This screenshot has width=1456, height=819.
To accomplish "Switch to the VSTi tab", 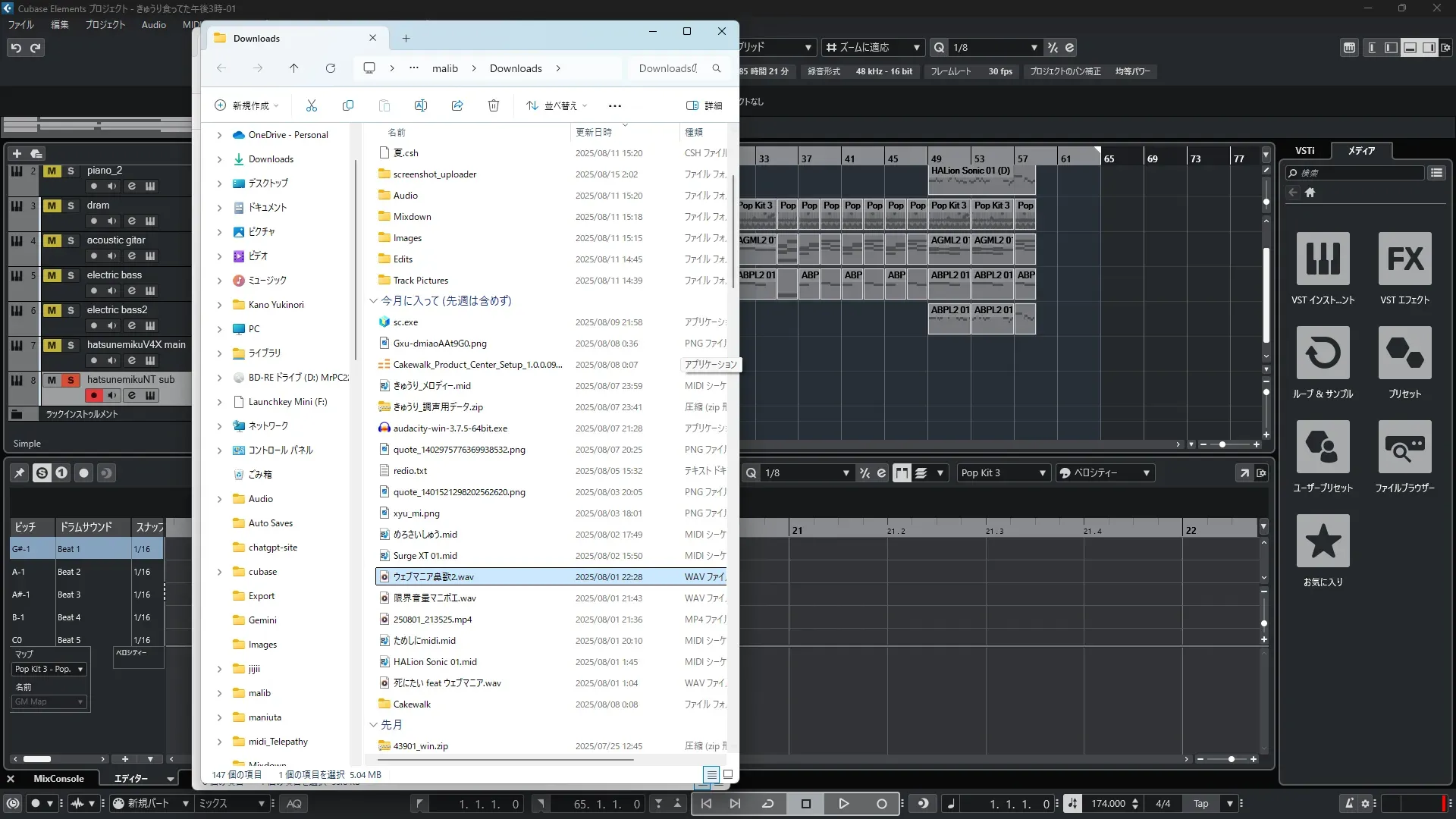I will click(x=1304, y=151).
